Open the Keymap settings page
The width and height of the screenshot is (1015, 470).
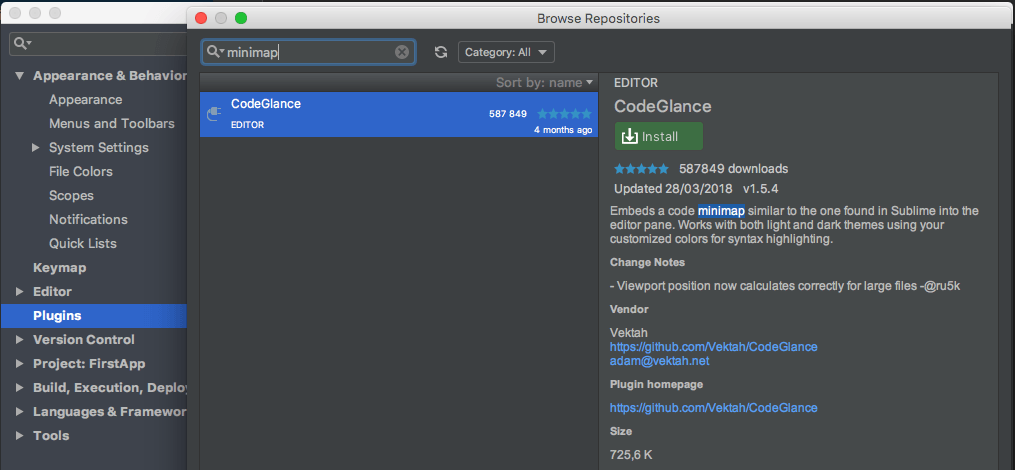pyautogui.click(x=59, y=268)
